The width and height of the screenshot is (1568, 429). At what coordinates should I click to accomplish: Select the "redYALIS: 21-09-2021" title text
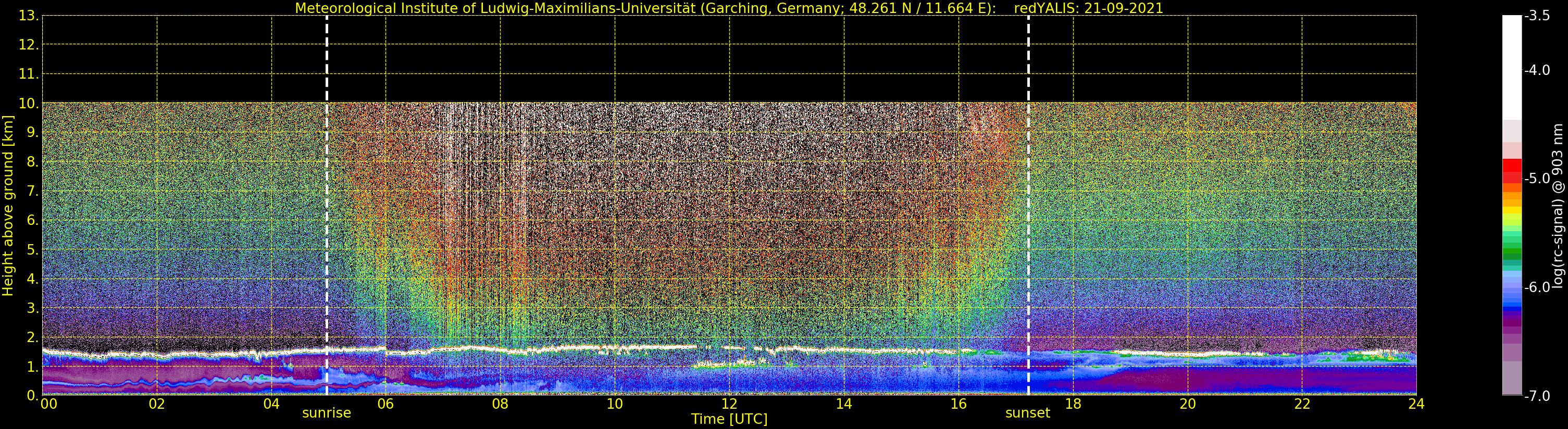pos(1088,8)
